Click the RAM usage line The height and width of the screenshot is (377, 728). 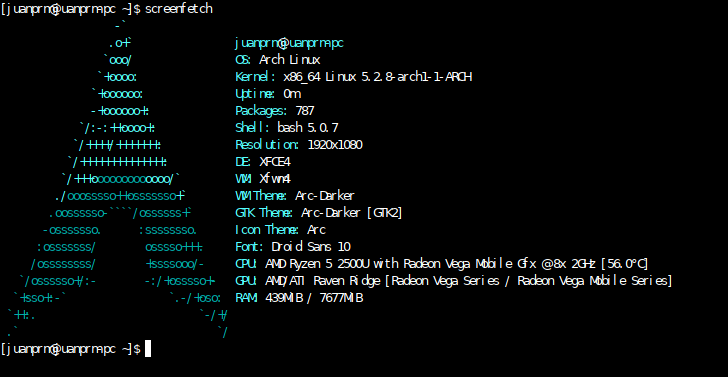[x=299, y=298]
